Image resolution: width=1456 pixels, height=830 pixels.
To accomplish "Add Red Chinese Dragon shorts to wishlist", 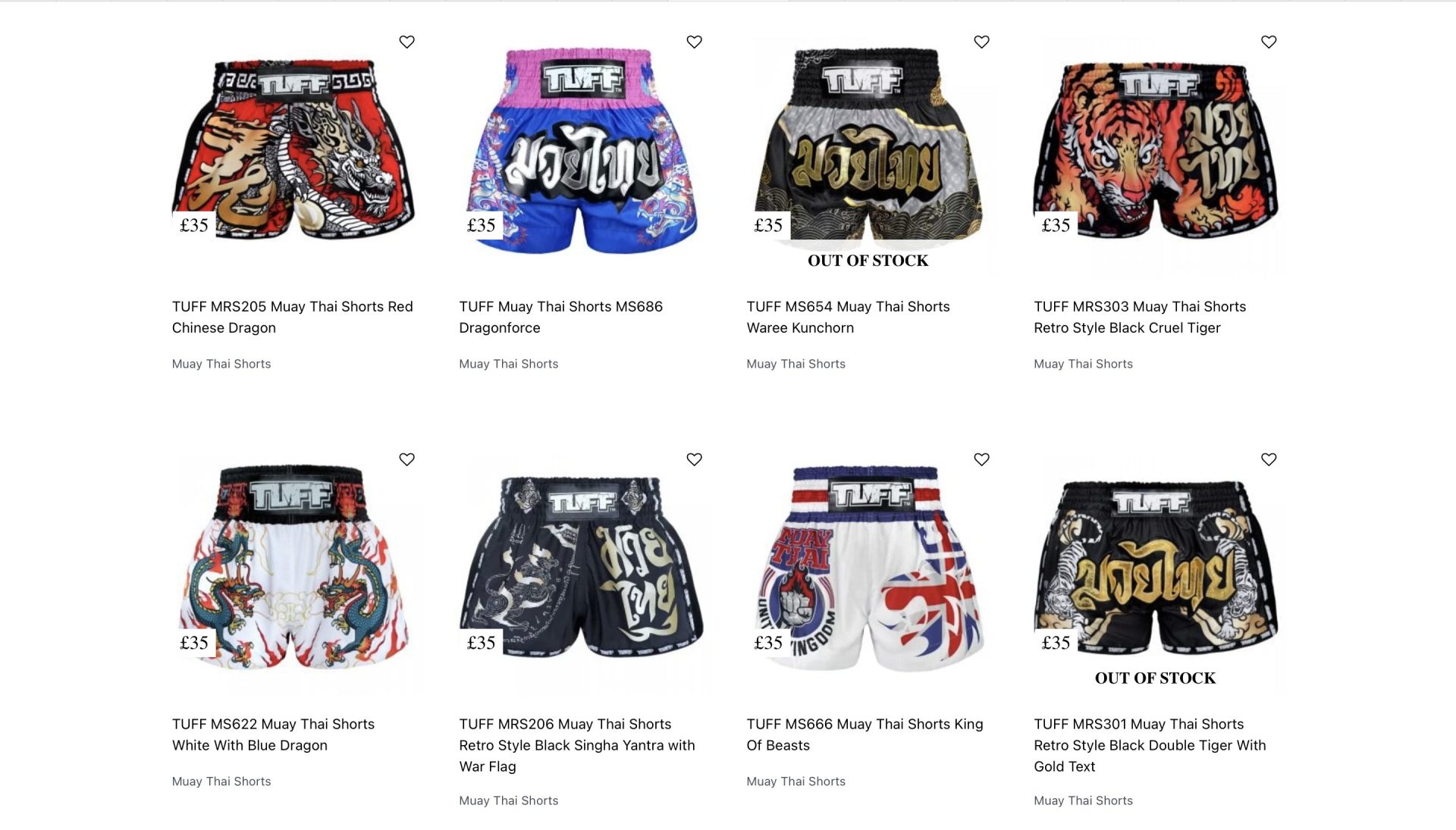I will tap(406, 42).
